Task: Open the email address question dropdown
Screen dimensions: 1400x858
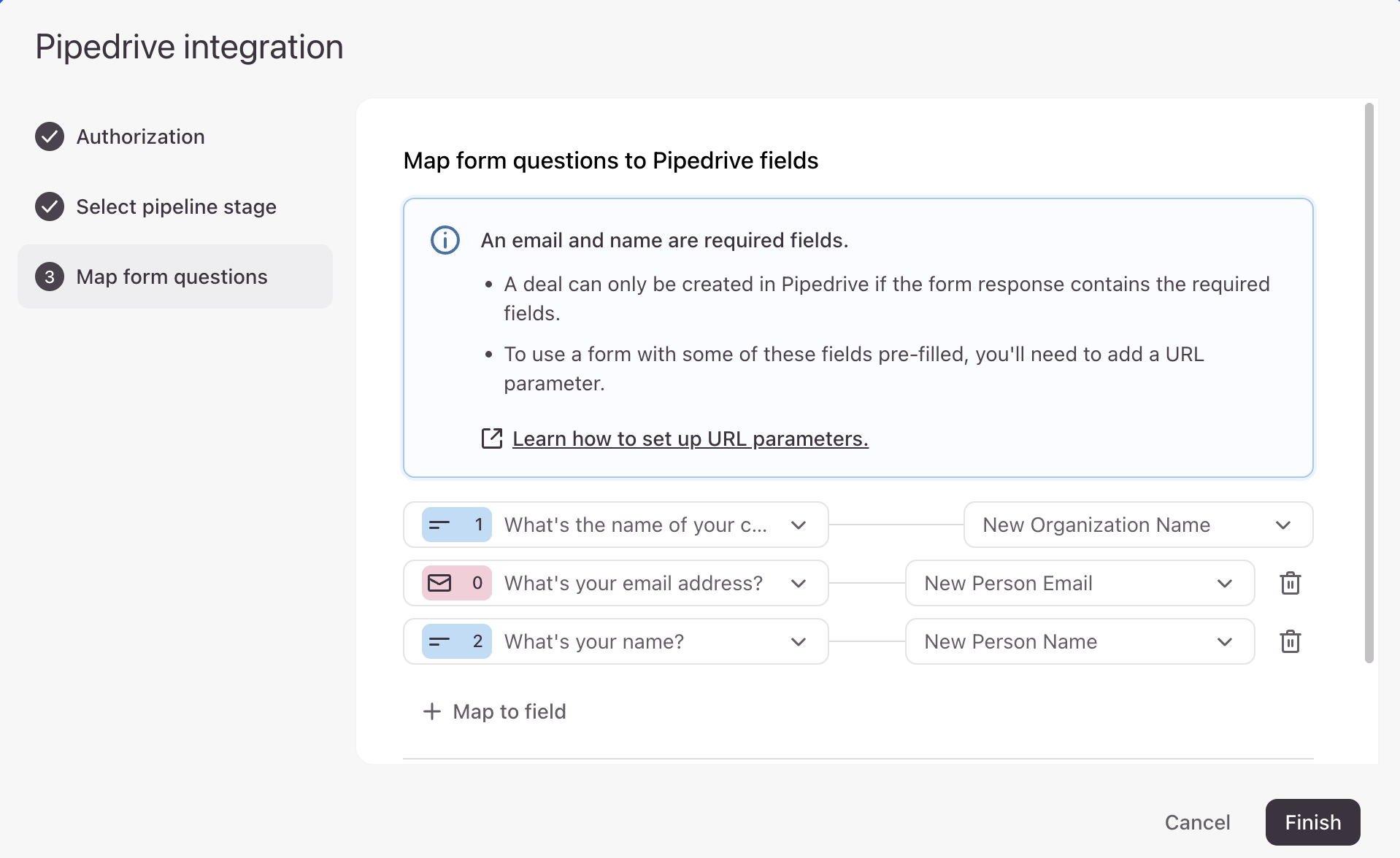Action: pyautogui.click(x=616, y=583)
